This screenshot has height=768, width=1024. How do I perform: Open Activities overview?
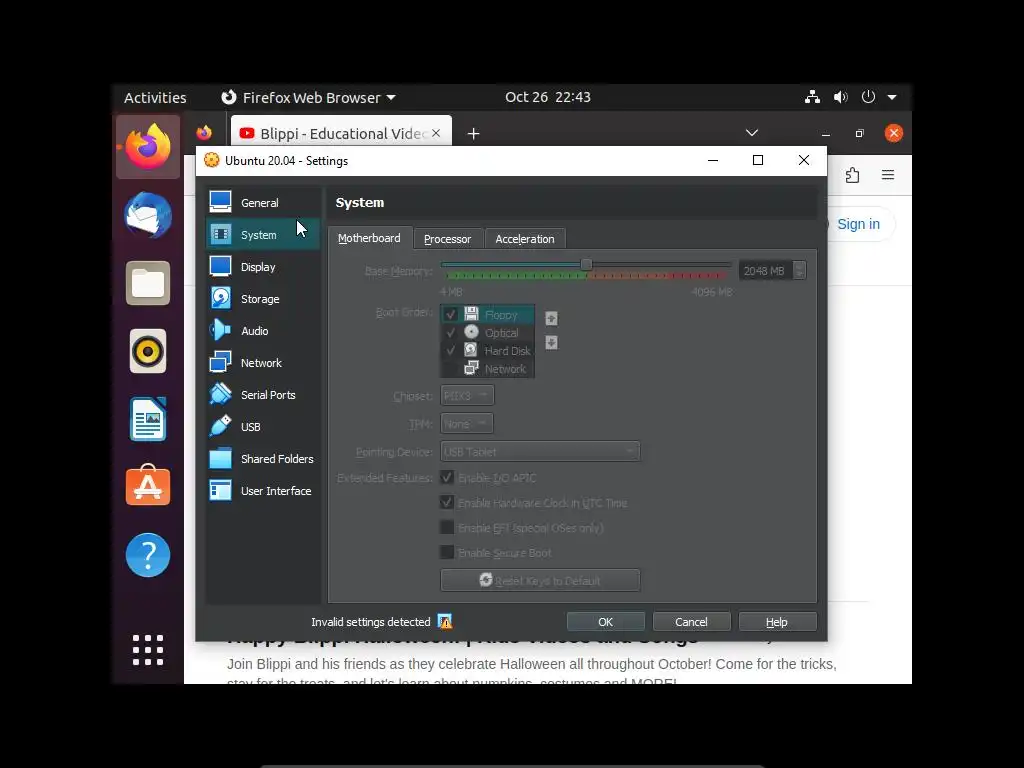(155, 97)
